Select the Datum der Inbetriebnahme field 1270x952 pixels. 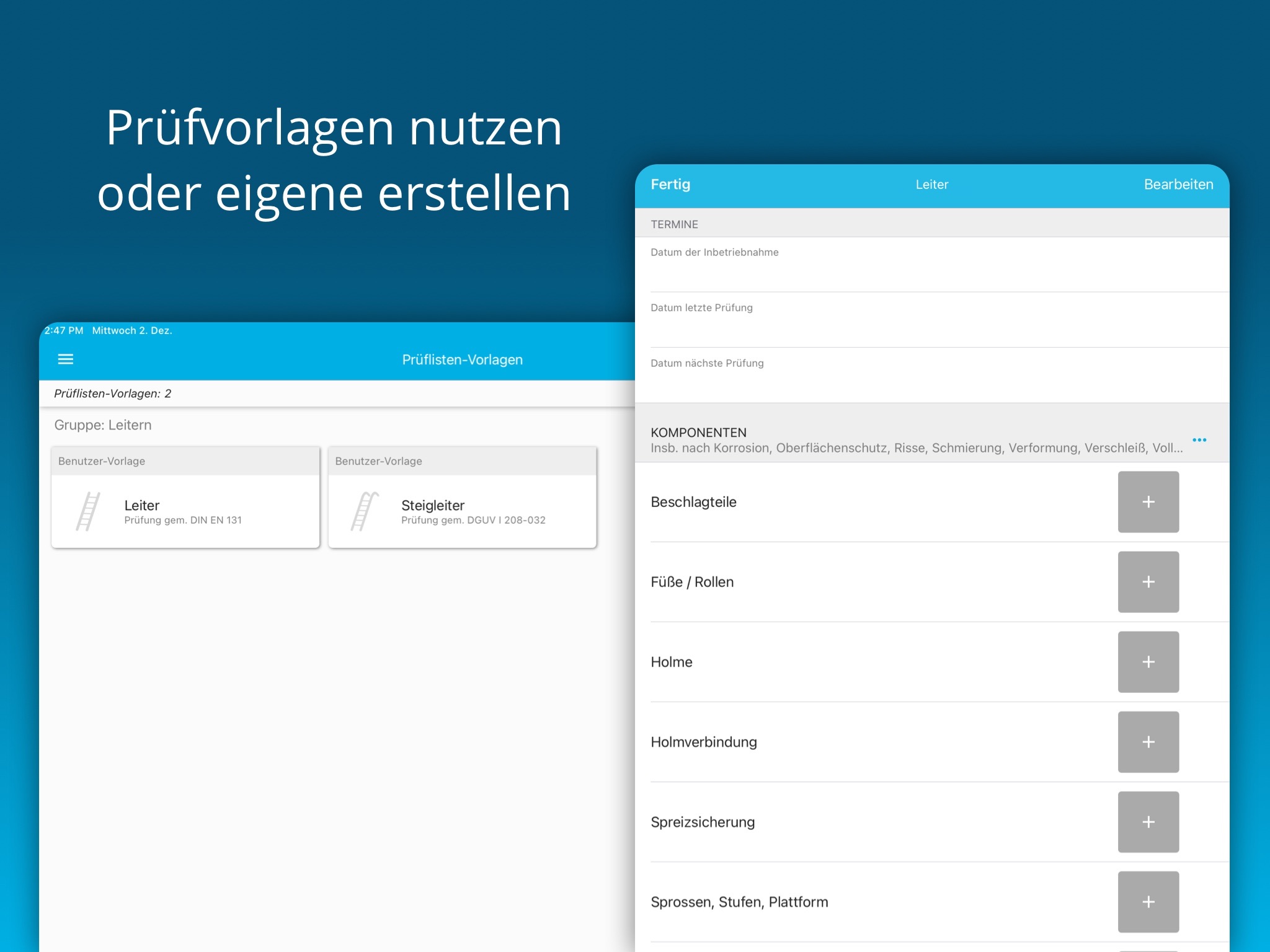coord(932,264)
